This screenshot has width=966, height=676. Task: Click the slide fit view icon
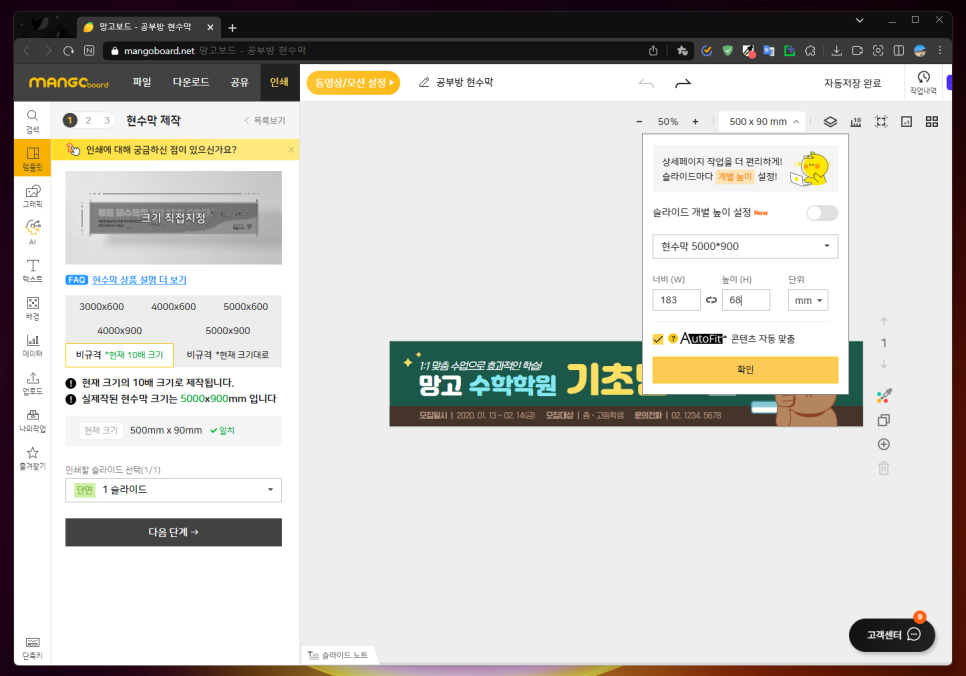point(906,121)
